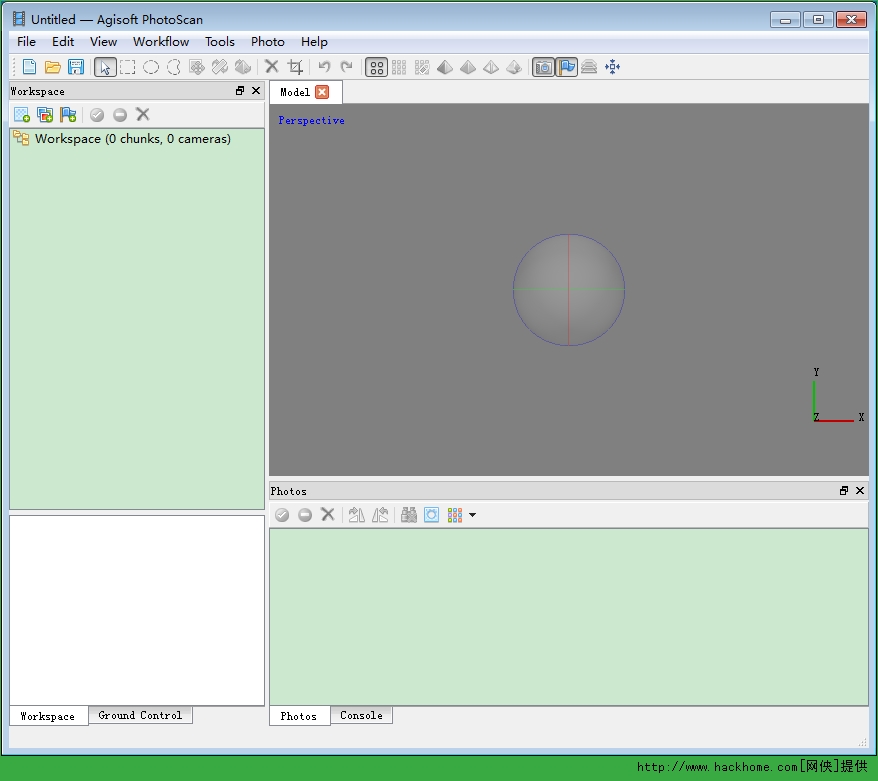Close the Photos panel
Screen dimensions: 878x781
(860, 490)
